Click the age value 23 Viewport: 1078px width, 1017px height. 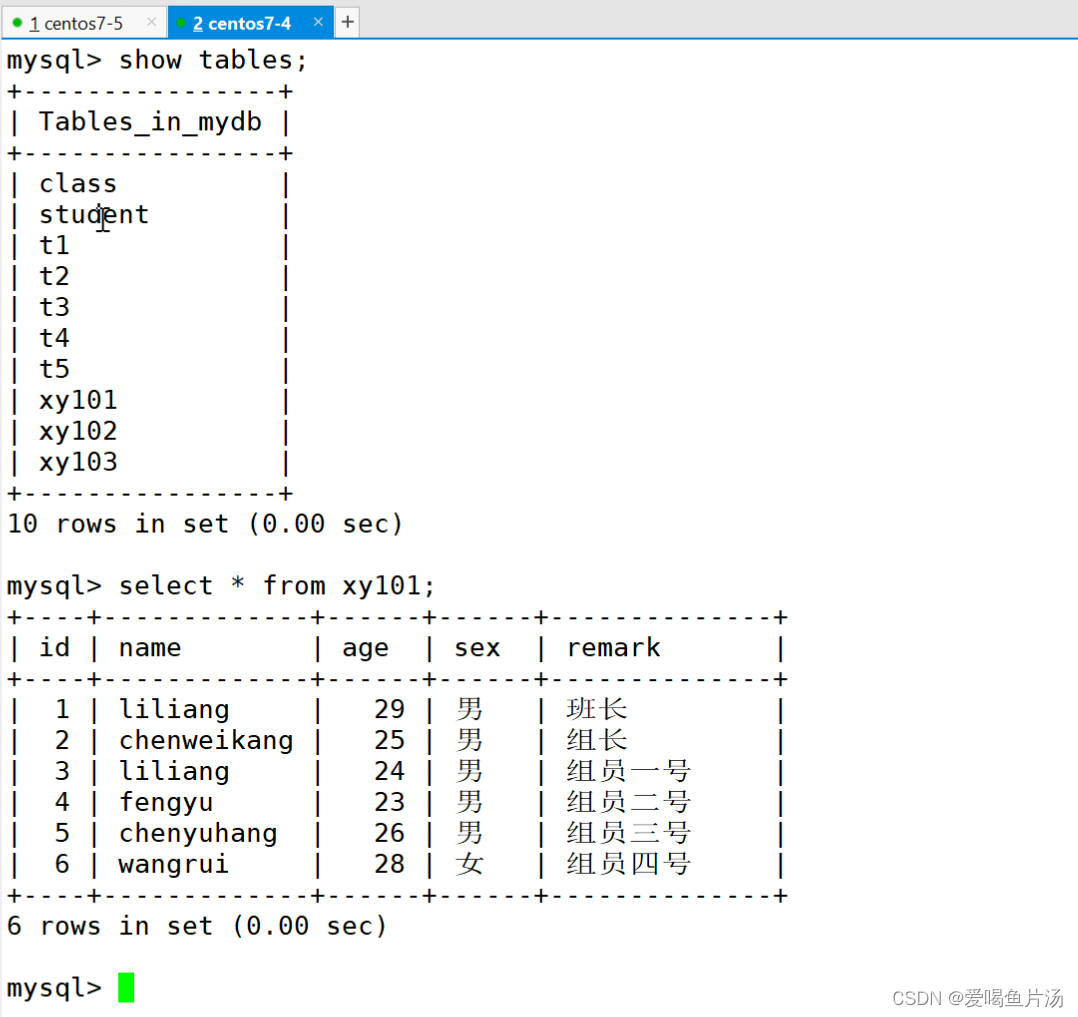pyautogui.click(x=389, y=802)
